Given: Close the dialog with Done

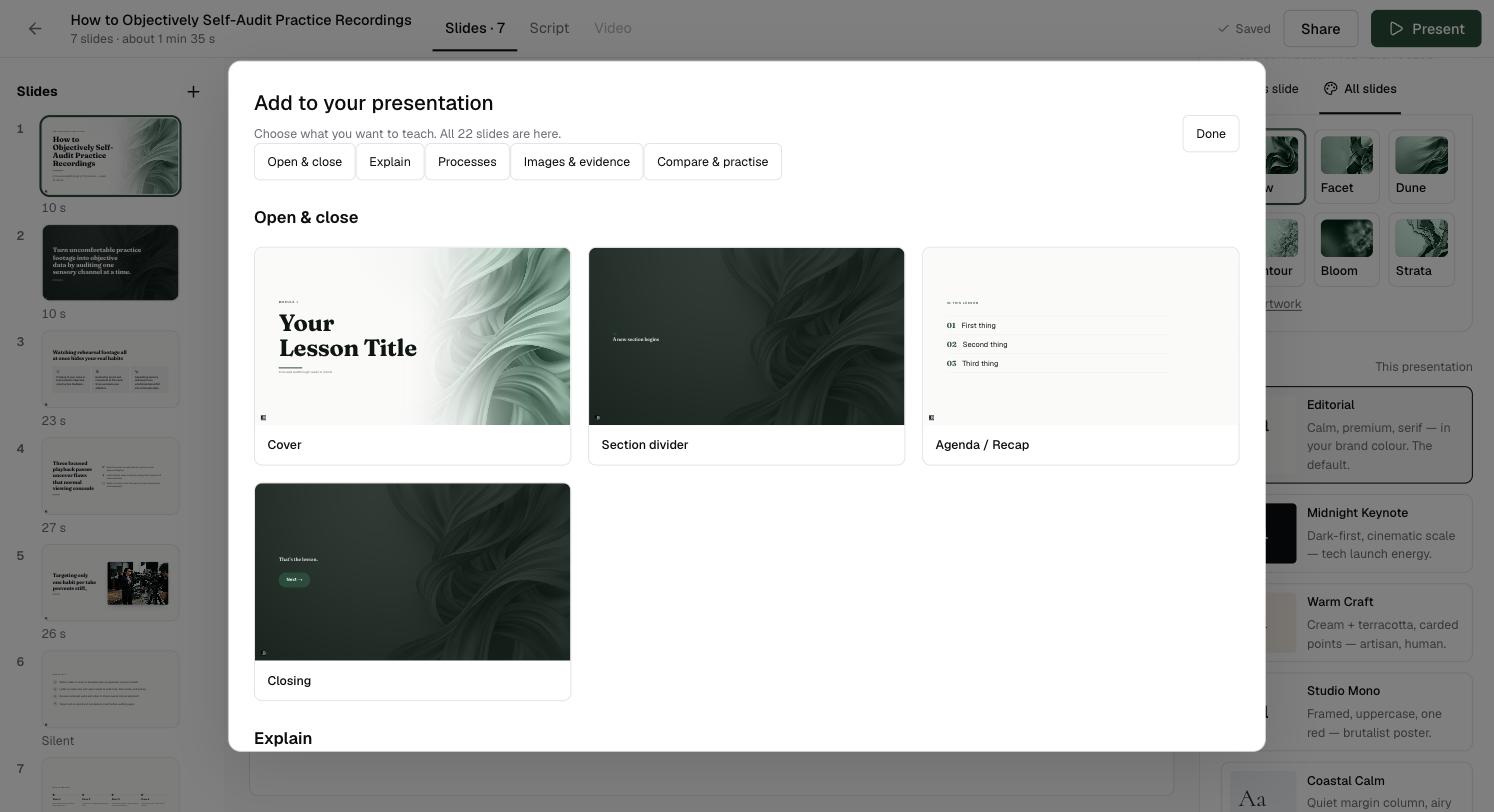Looking at the screenshot, I should coord(1210,134).
